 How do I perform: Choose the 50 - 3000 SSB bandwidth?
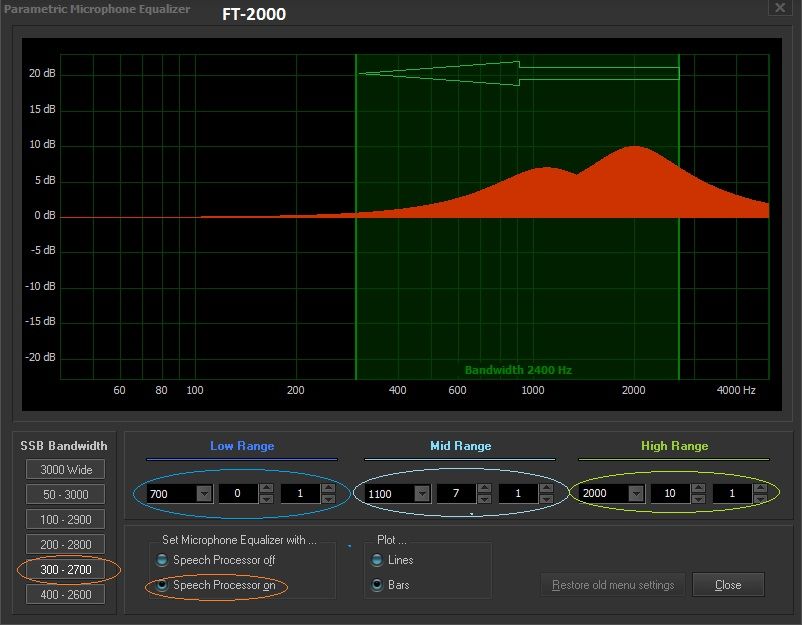tap(65, 495)
